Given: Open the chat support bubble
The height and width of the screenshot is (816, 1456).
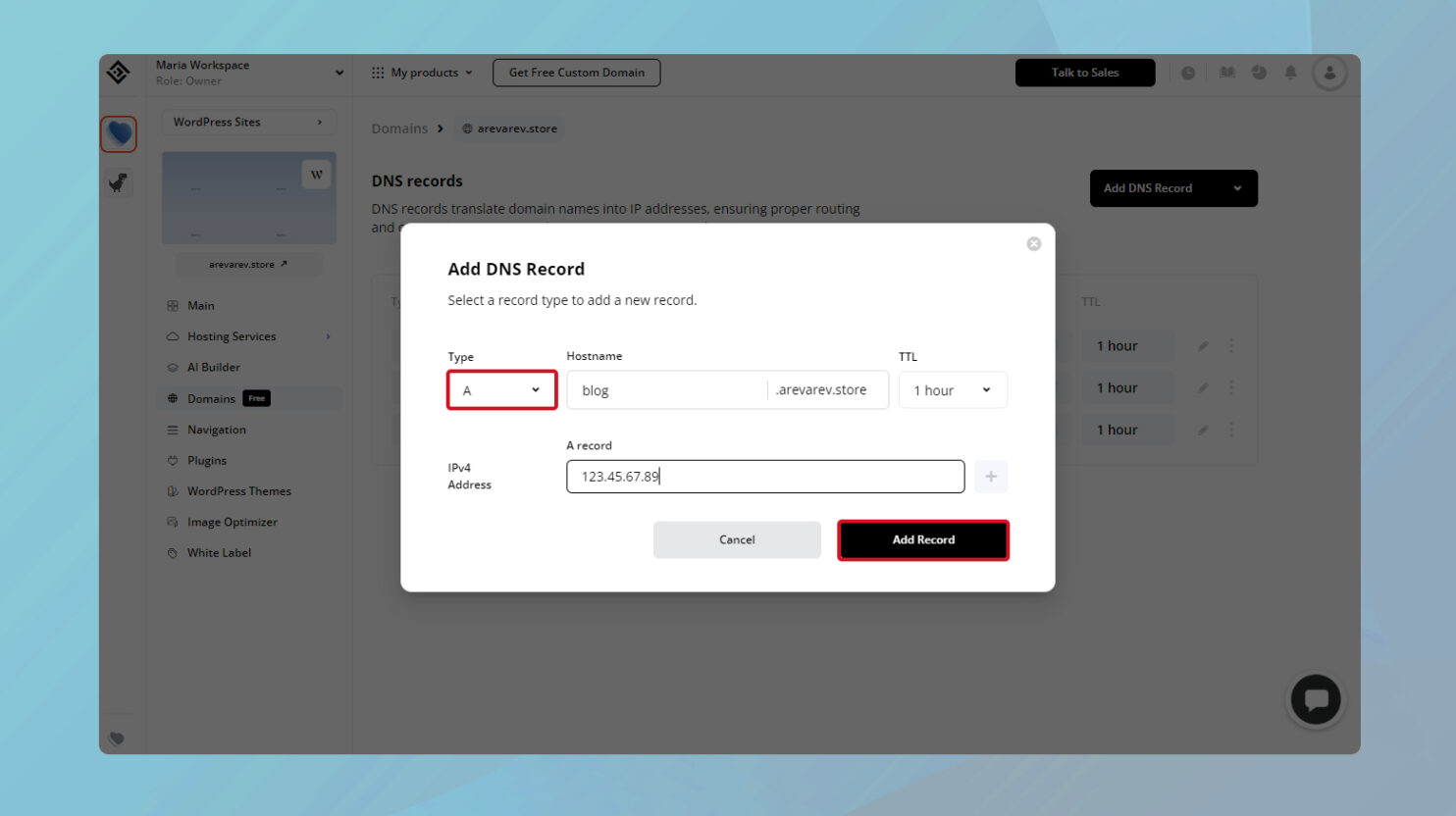Looking at the screenshot, I should tap(1315, 699).
